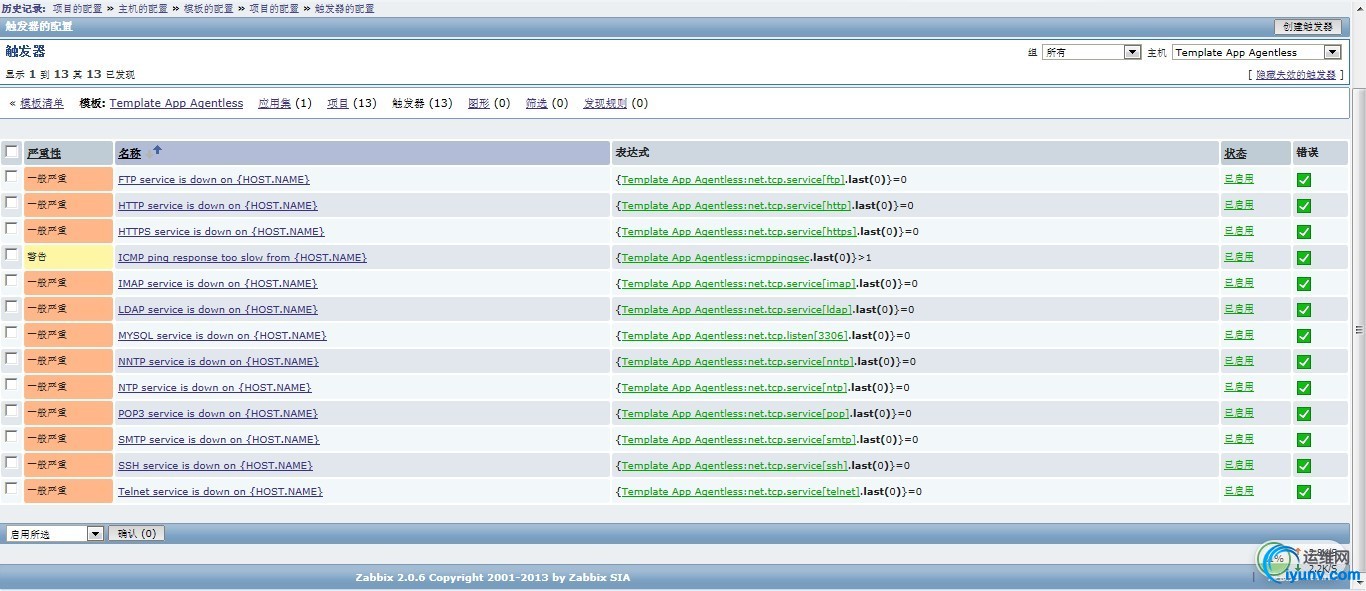The height and width of the screenshot is (591, 1366).
Task: Go to 图形 (0) section
Action: [x=479, y=103]
